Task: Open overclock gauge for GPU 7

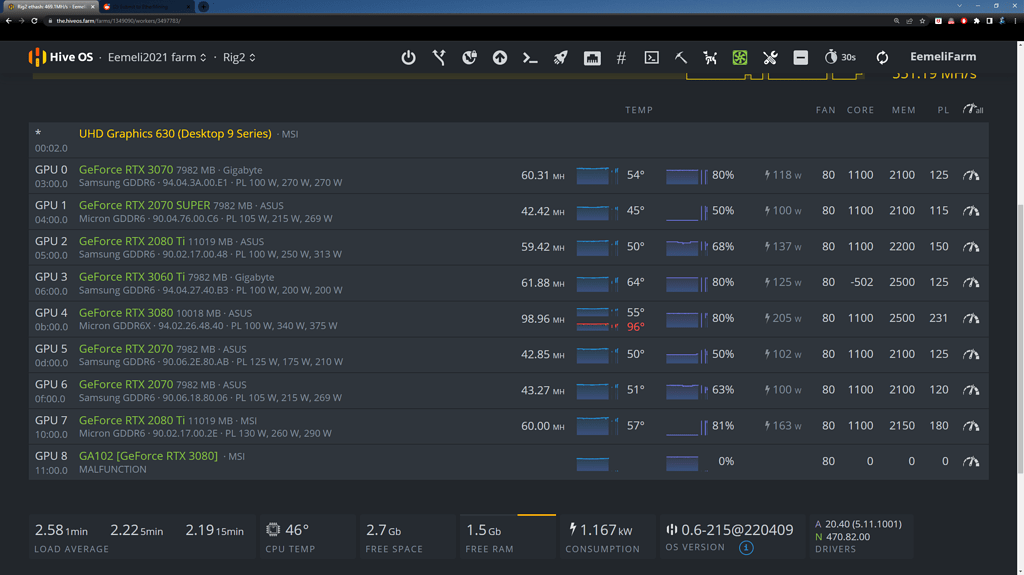Action: coord(971,426)
